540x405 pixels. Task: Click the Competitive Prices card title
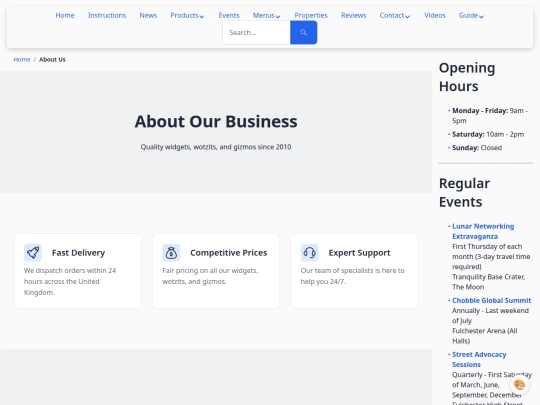click(x=229, y=253)
